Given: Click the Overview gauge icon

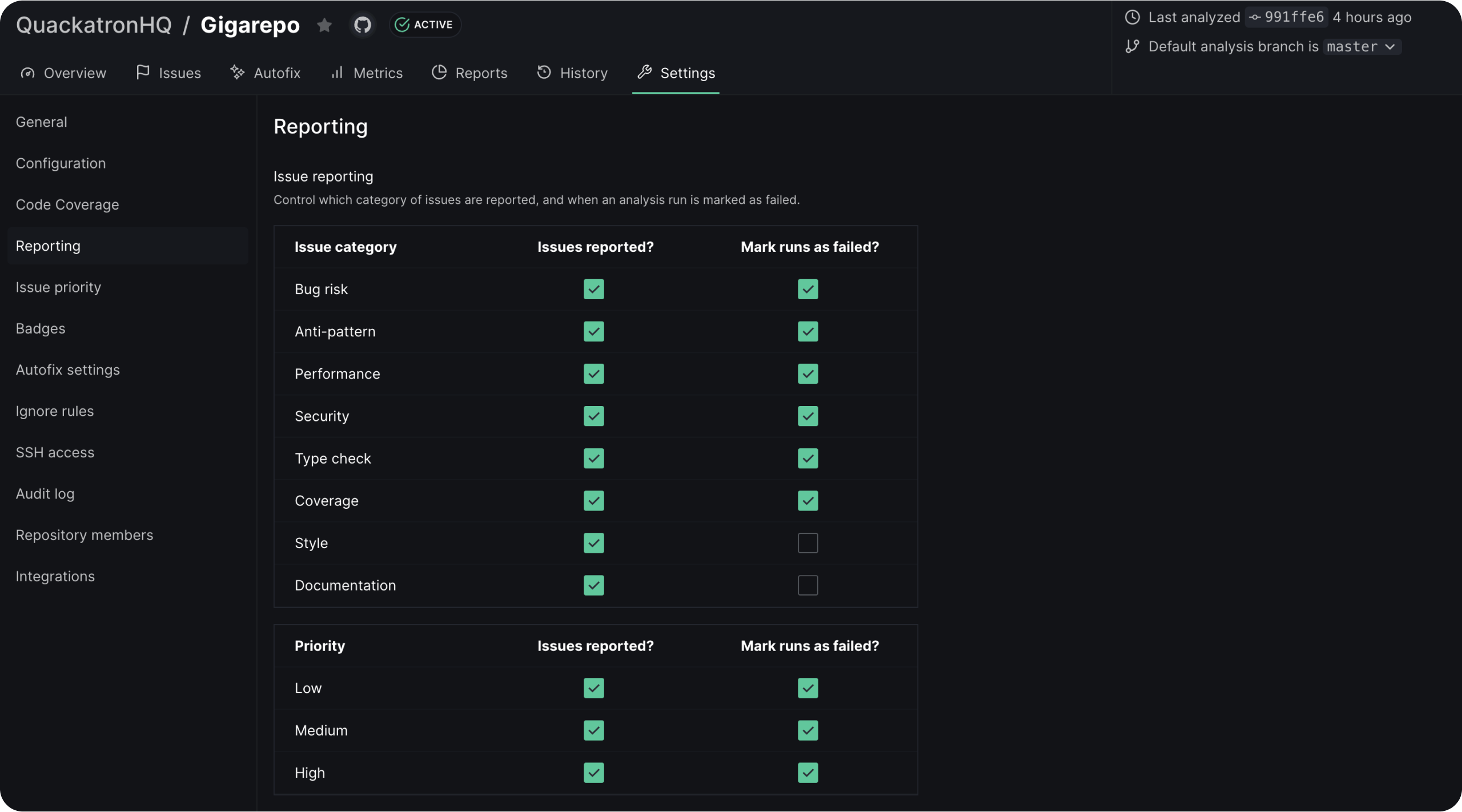Looking at the screenshot, I should point(27,73).
